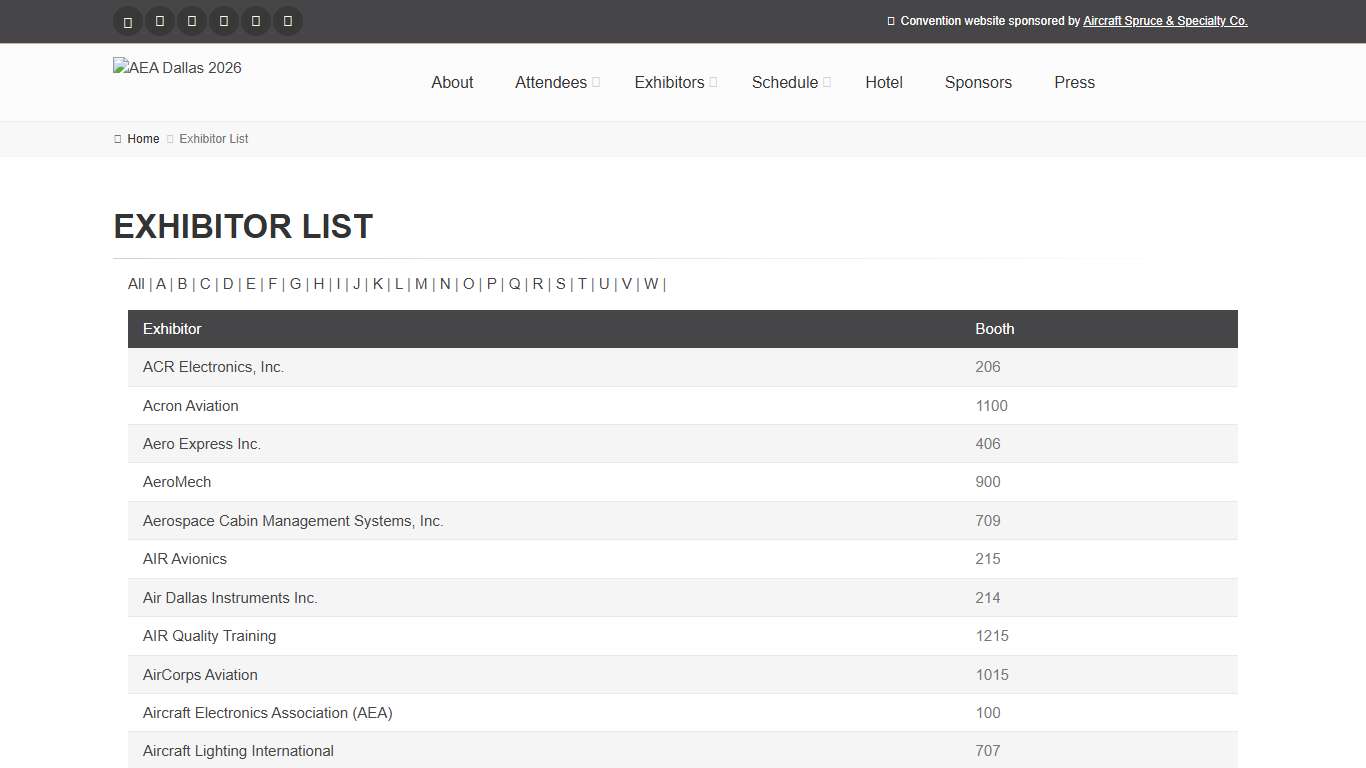Click the first social icon in top bar
Viewport: 1366px width, 768px height.
[x=128, y=21]
